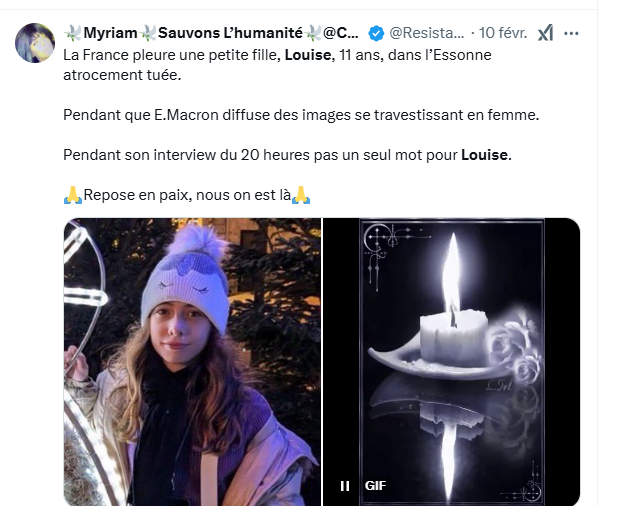Click the praying hands emoji after "là"
This screenshot has height=506, width=623.
[x=301, y=195]
